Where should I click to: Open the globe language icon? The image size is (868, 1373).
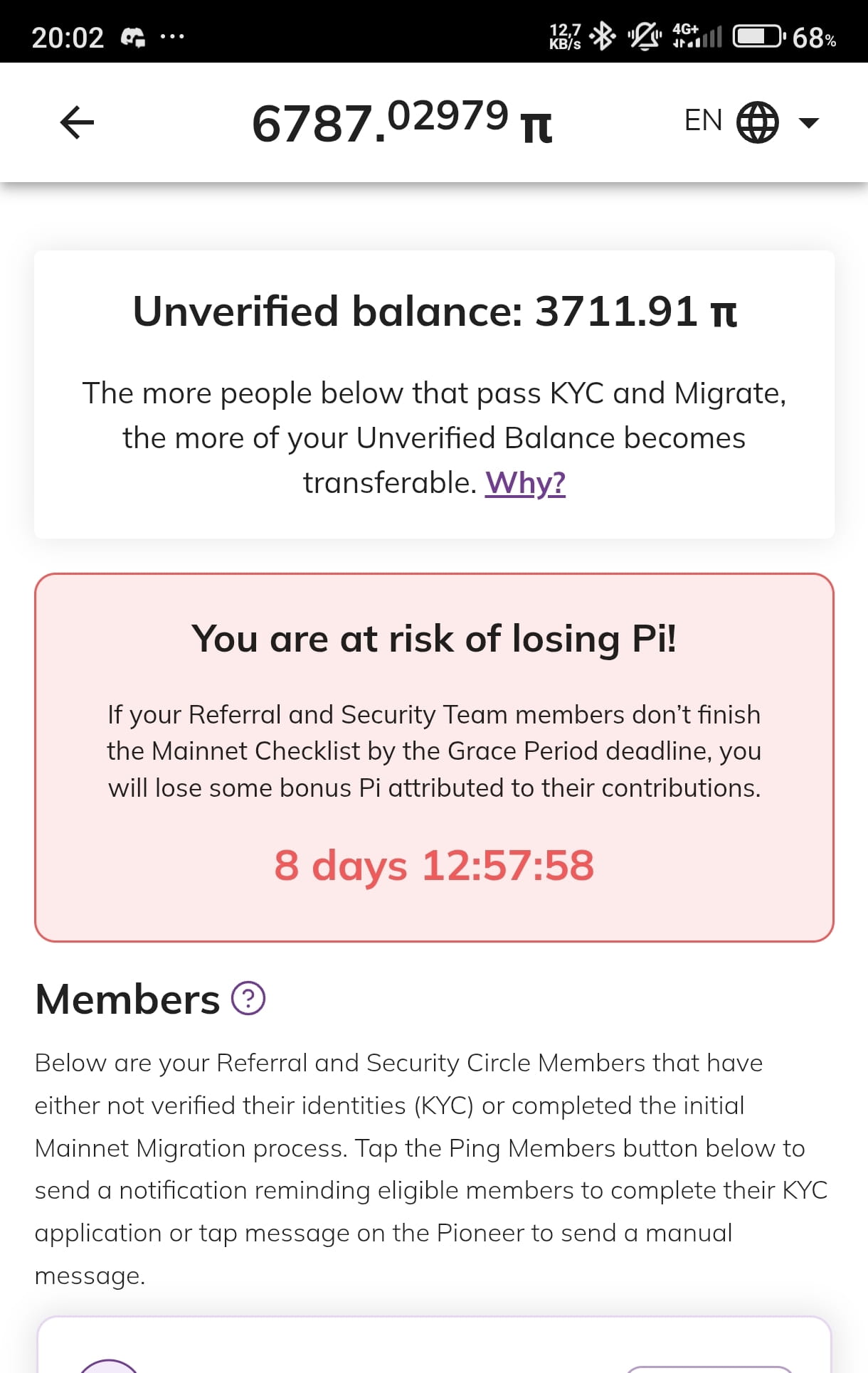tap(757, 122)
